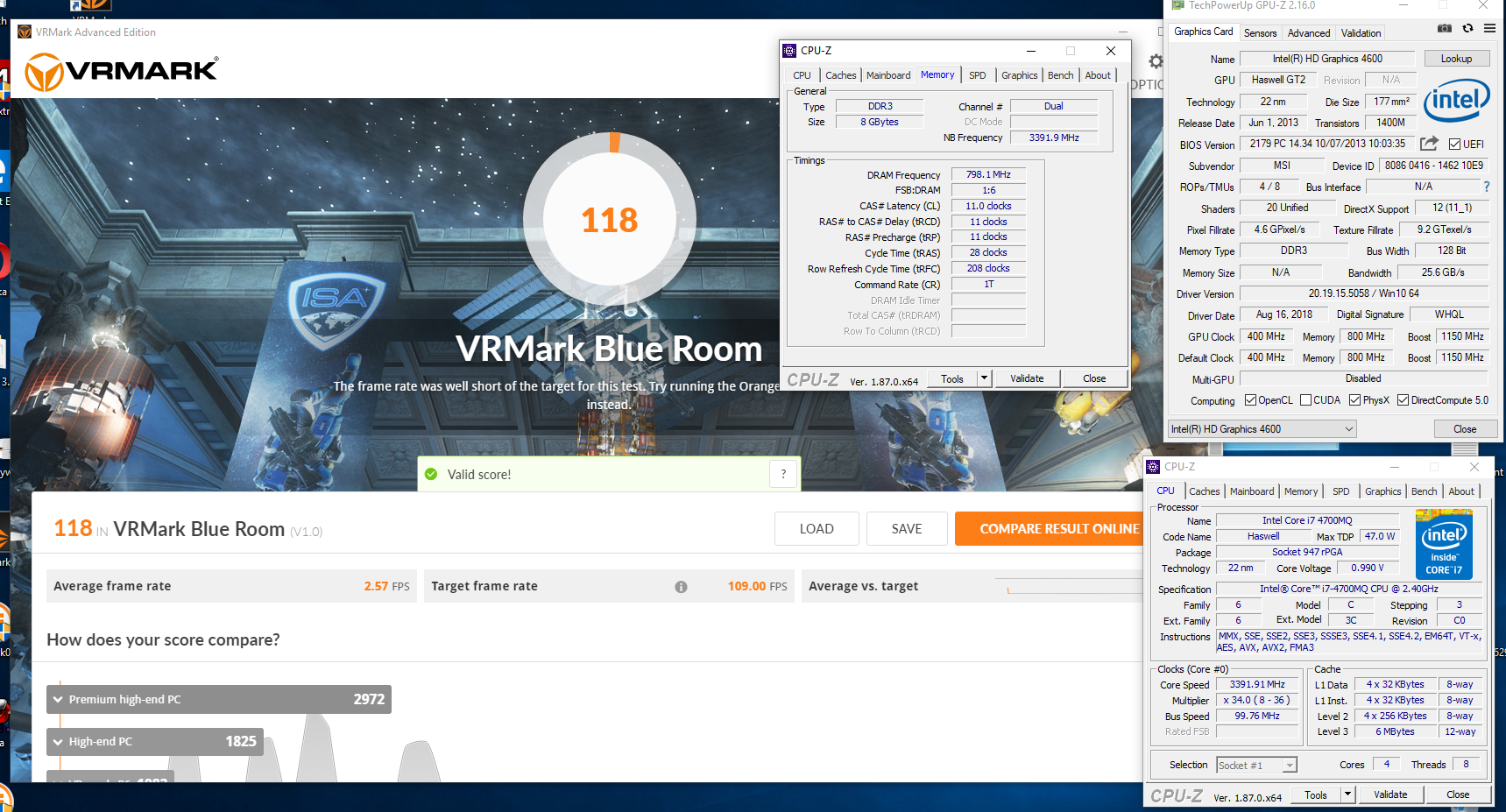The image size is (1506, 812).
Task: Click the GPU-Z Name field Intel(R) HD Graphics 4600
Action: (x=1326, y=59)
